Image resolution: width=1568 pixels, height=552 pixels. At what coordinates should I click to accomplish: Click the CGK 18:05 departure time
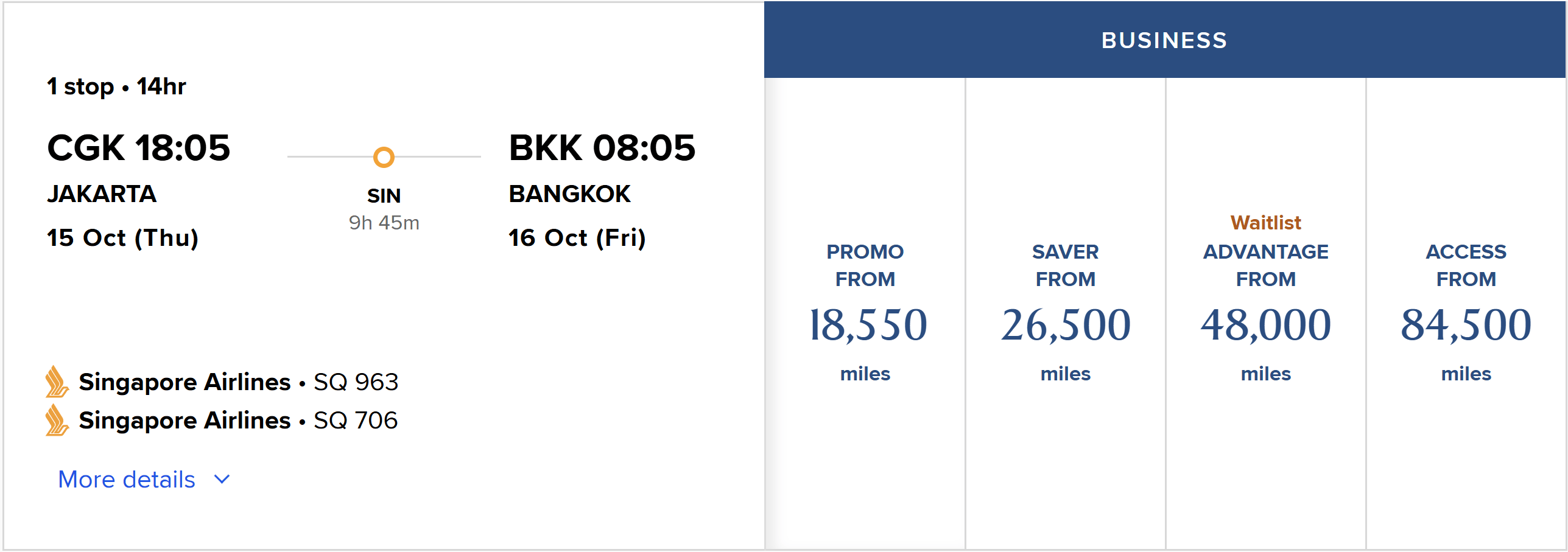point(139,148)
